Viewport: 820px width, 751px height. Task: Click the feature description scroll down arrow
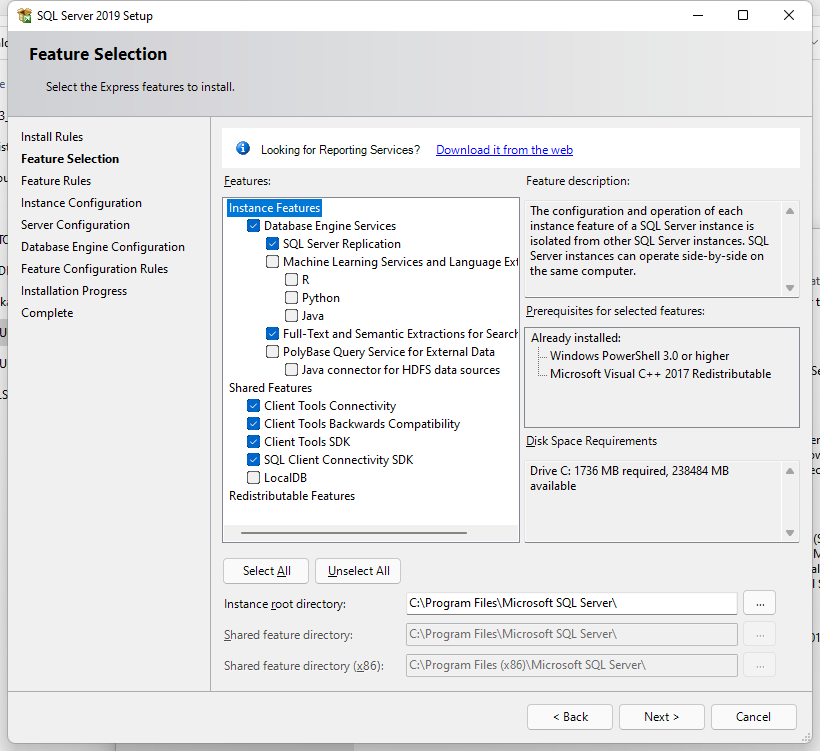(790, 288)
